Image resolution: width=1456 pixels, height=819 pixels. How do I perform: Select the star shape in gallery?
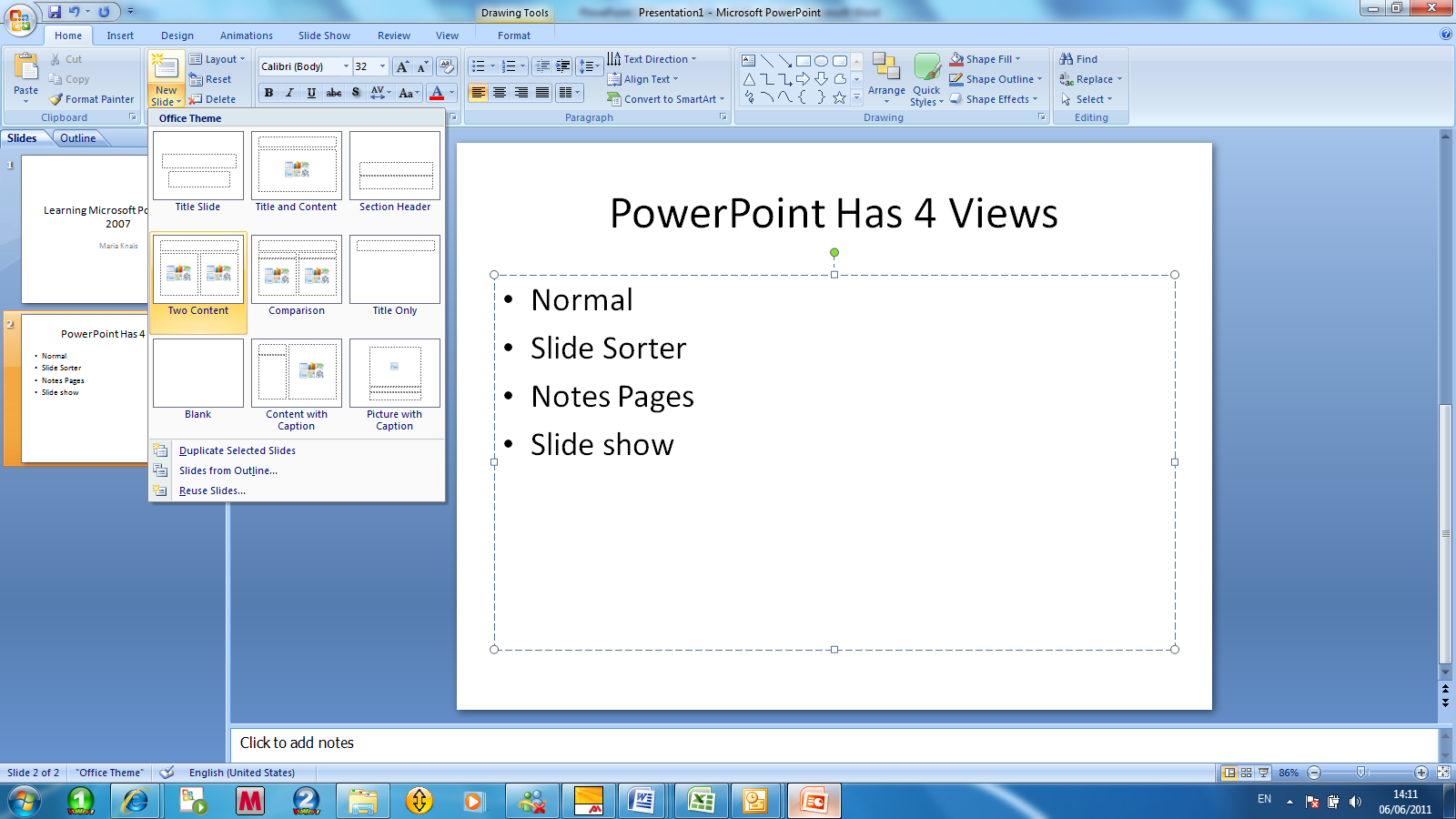(839, 97)
